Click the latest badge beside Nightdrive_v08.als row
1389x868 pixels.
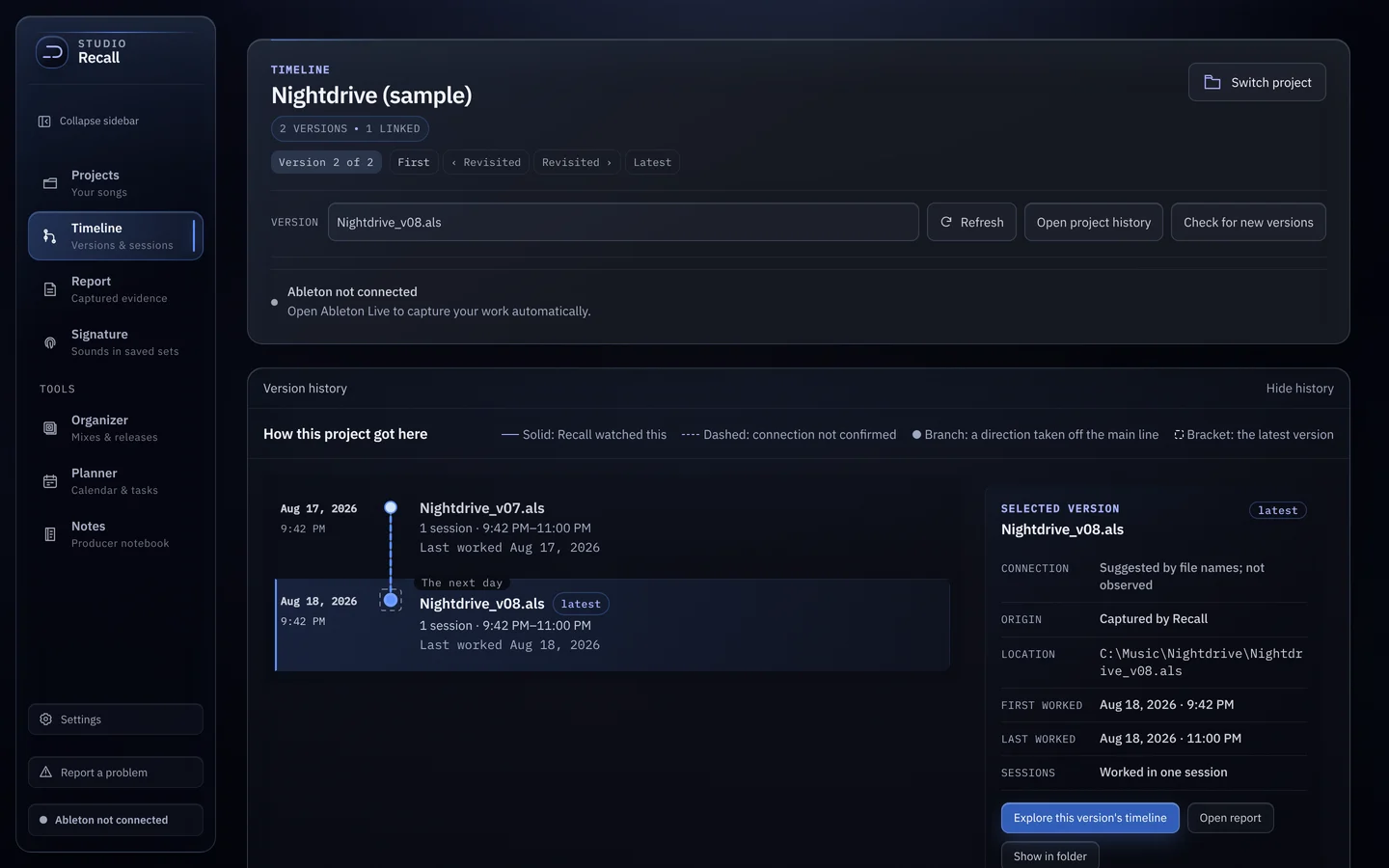tap(581, 604)
